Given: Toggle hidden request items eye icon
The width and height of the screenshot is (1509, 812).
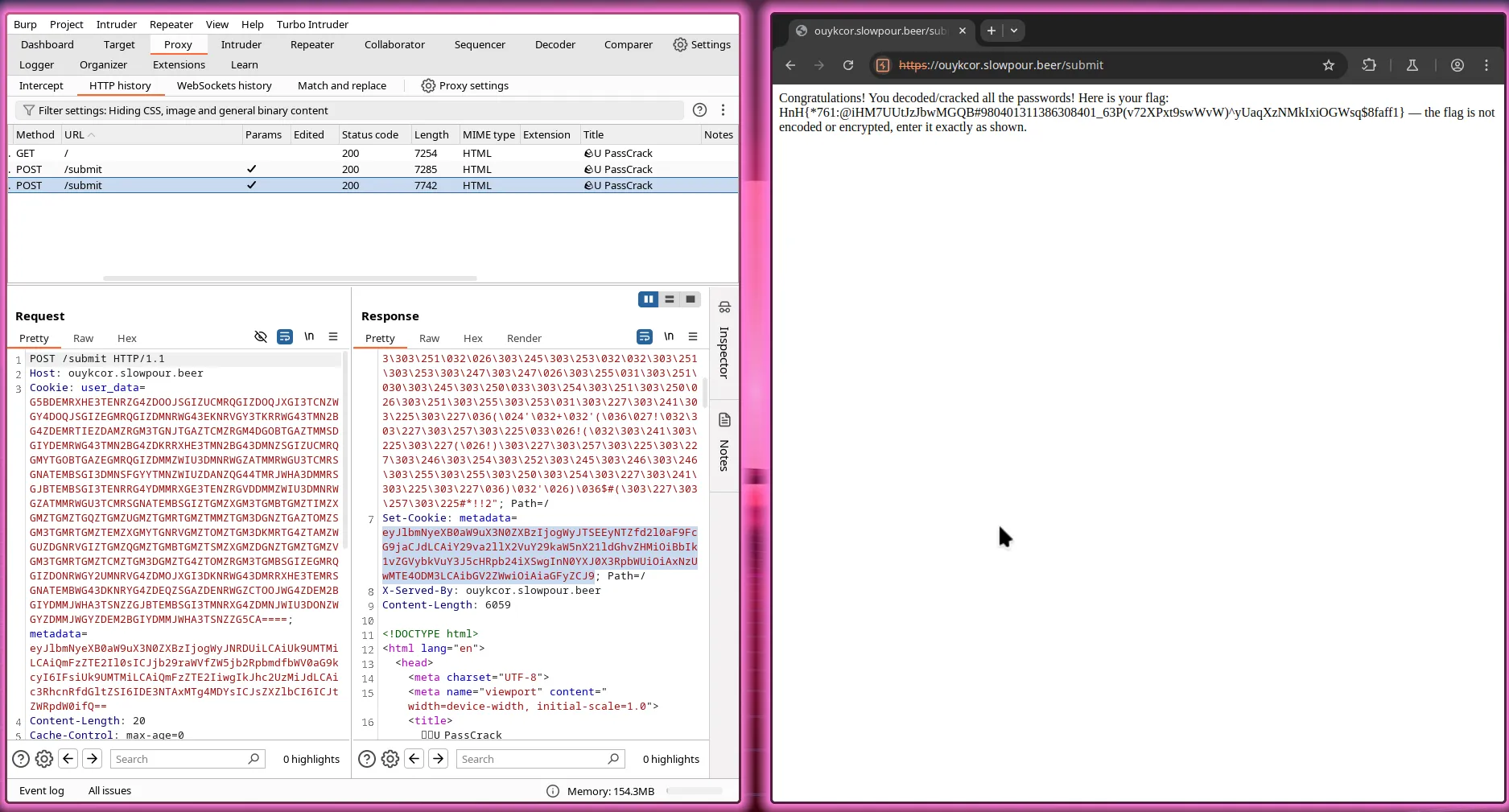Looking at the screenshot, I should (x=261, y=337).
